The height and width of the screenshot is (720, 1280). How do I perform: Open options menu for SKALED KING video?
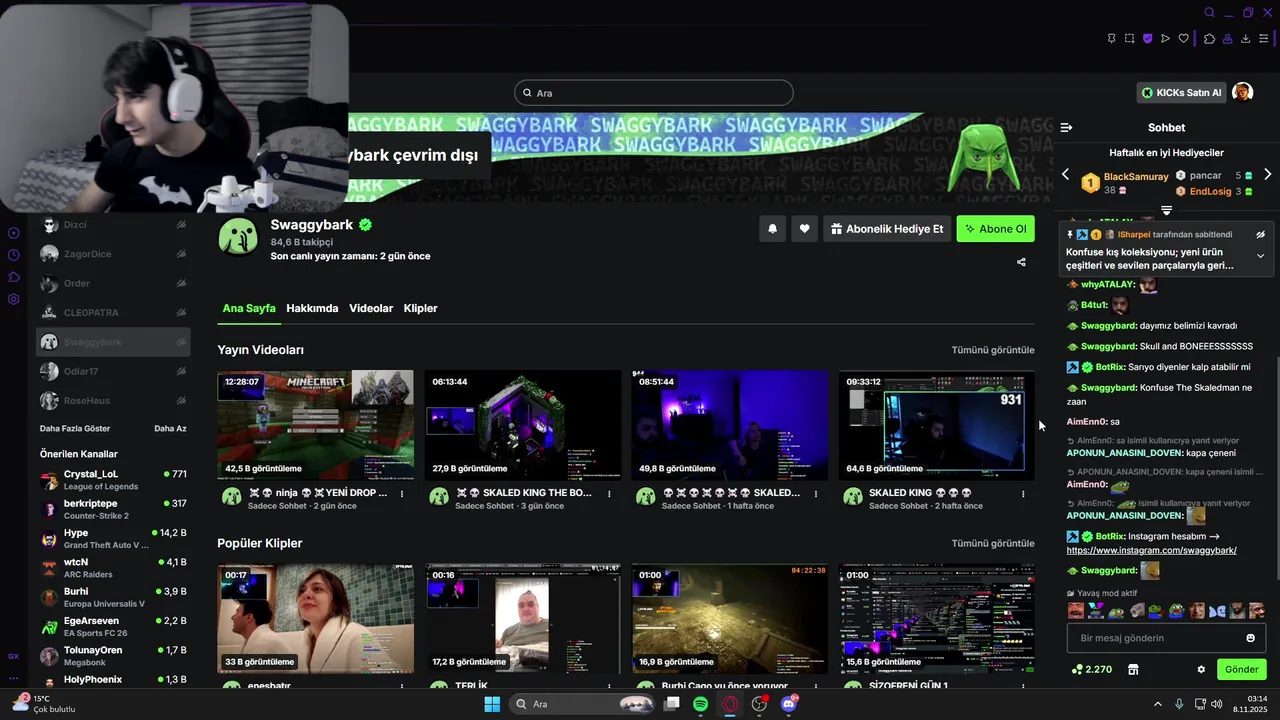[x=1022, y=493]
